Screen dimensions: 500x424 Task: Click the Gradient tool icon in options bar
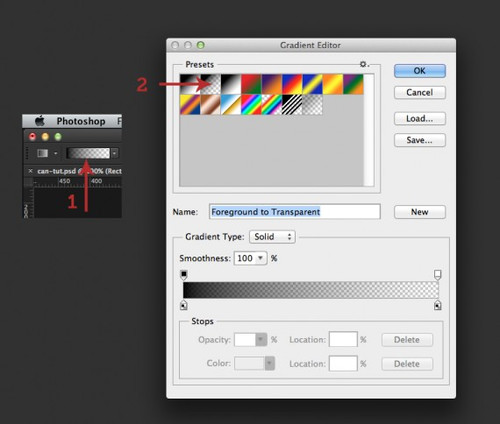tap(42, 153)
